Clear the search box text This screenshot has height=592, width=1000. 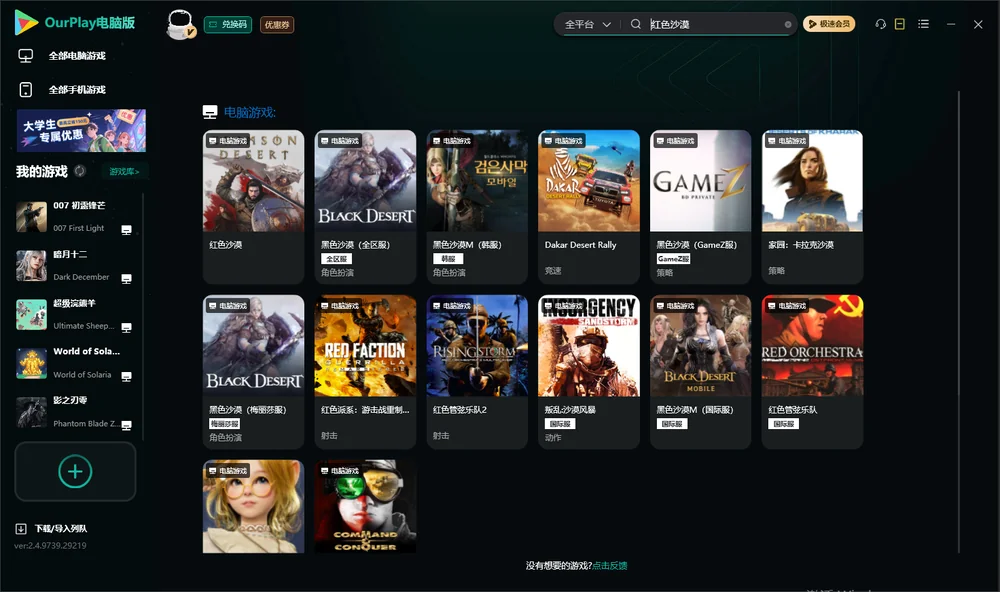[x=788, y=25]
